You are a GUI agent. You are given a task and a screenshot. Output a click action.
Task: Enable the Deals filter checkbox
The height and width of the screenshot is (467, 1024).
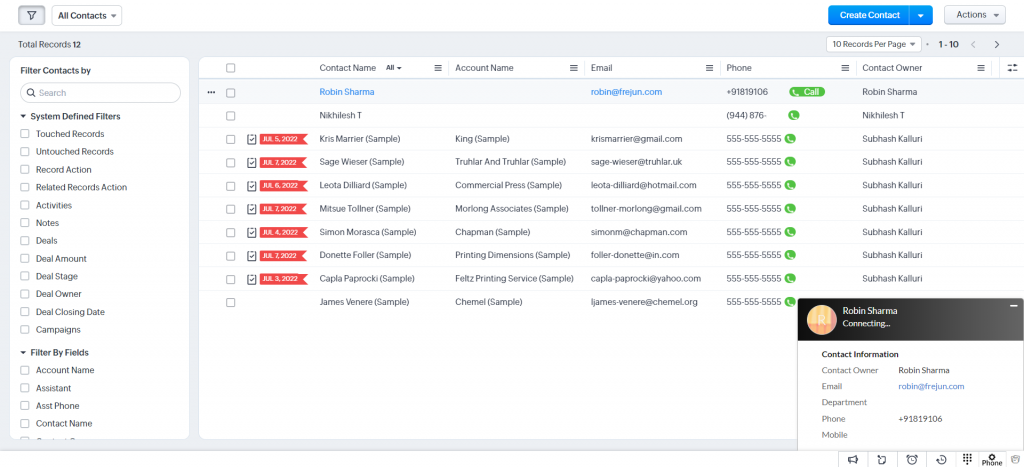[25, 241]
